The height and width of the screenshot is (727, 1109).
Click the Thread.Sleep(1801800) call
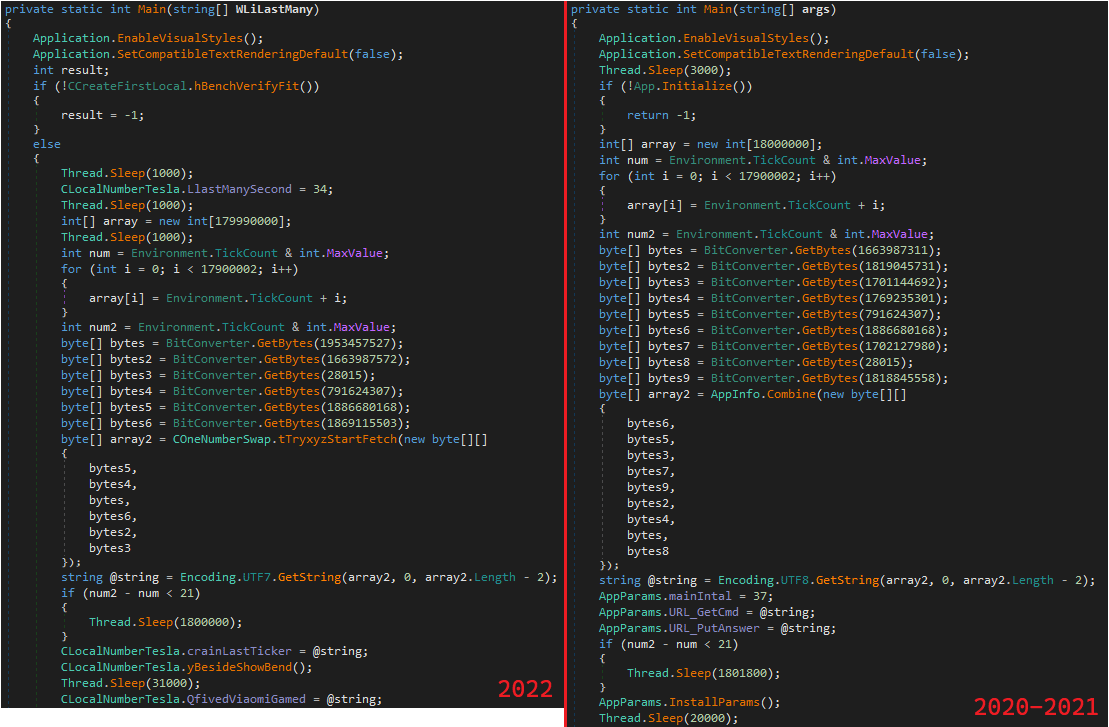(704, 674)
